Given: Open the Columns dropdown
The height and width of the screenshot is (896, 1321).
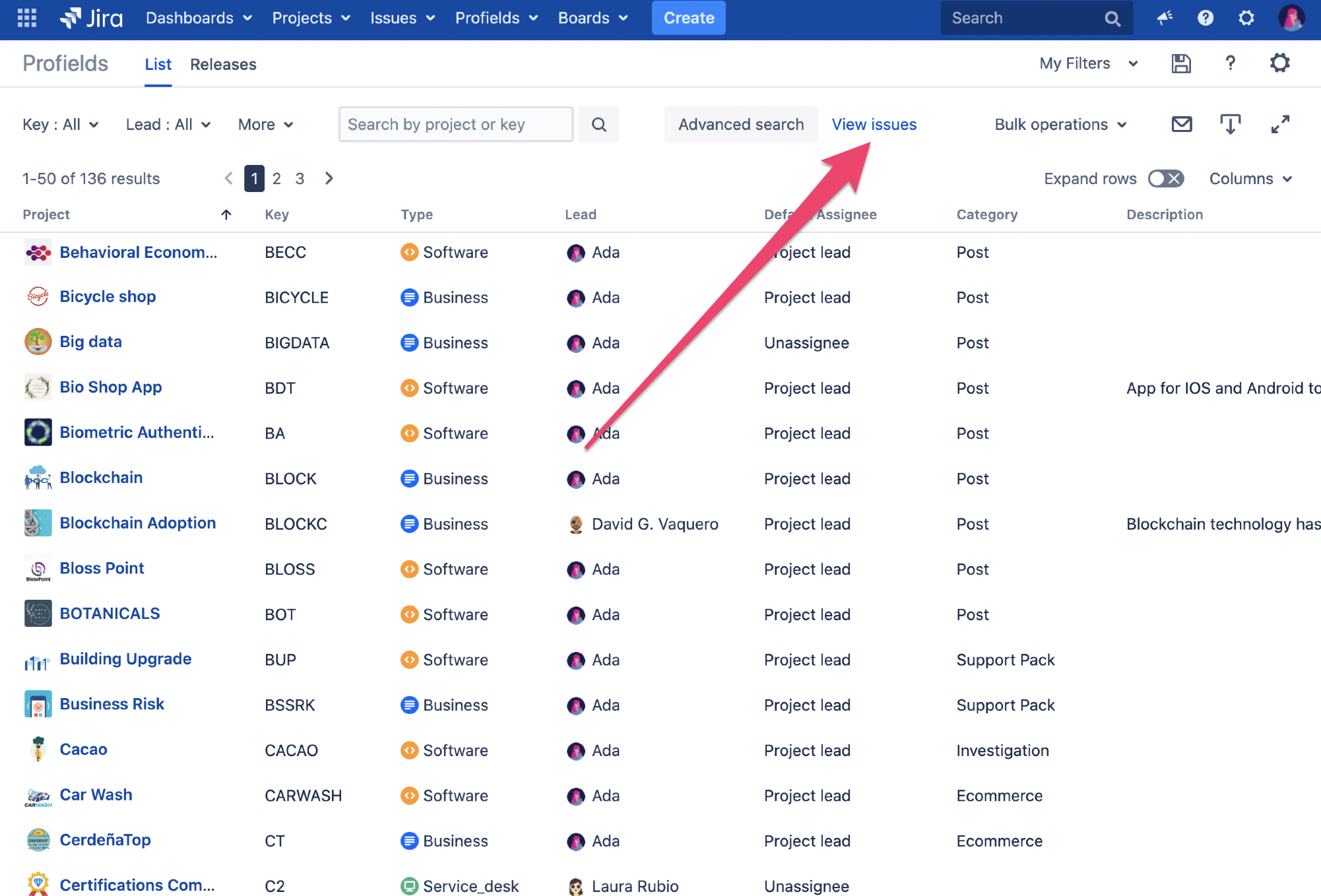Looking at the screenshot, I should [x=1250, y=178].
